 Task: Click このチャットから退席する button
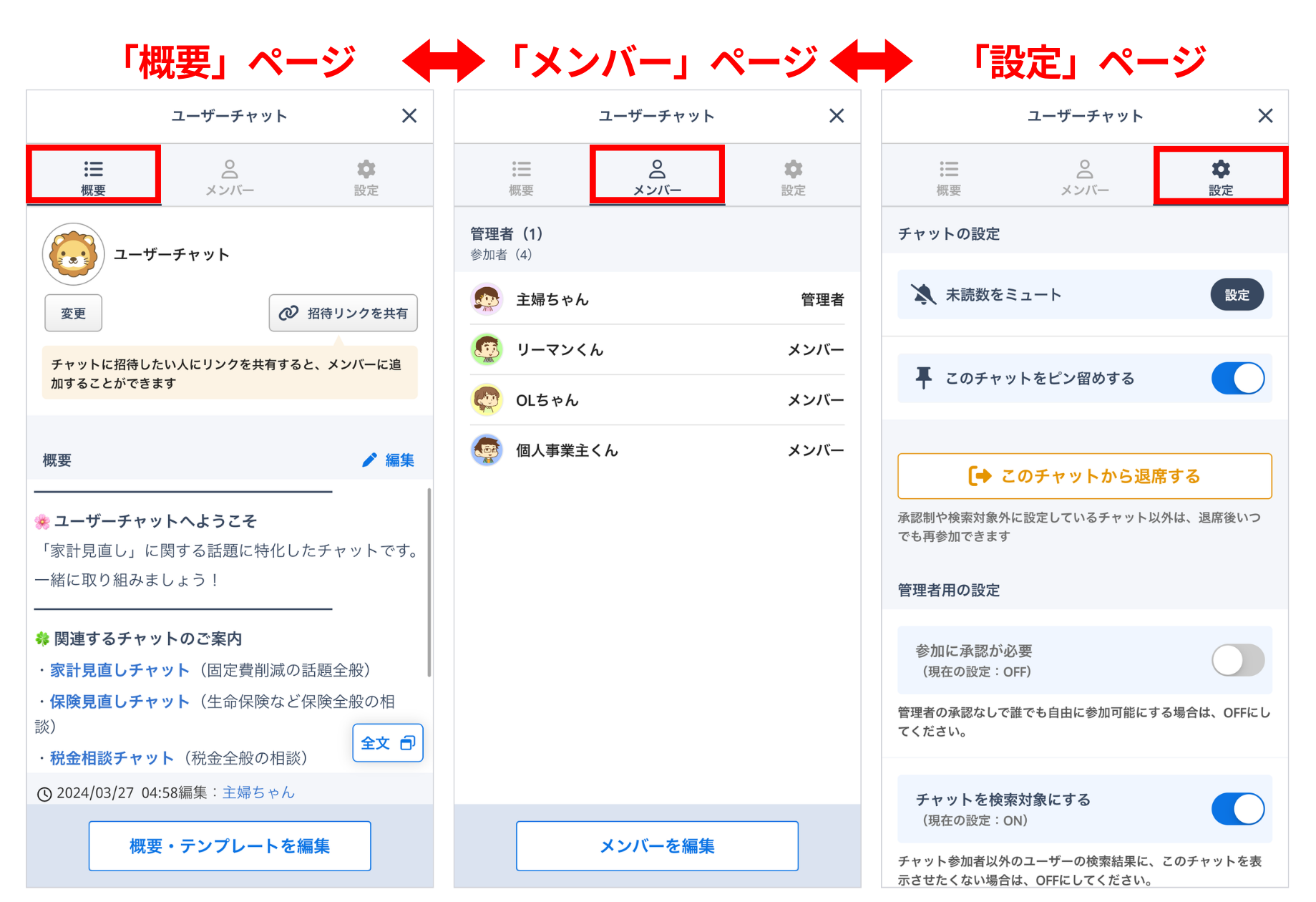click(1084, 476)
